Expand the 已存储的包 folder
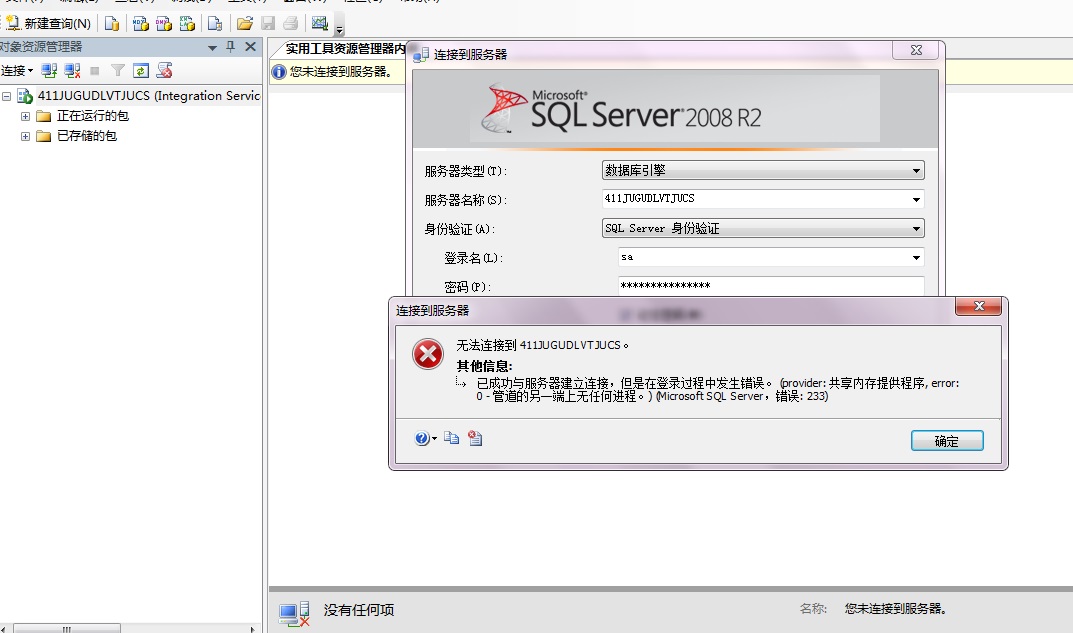The height and width of the screenshot is (633, 1073). (25, 136)
